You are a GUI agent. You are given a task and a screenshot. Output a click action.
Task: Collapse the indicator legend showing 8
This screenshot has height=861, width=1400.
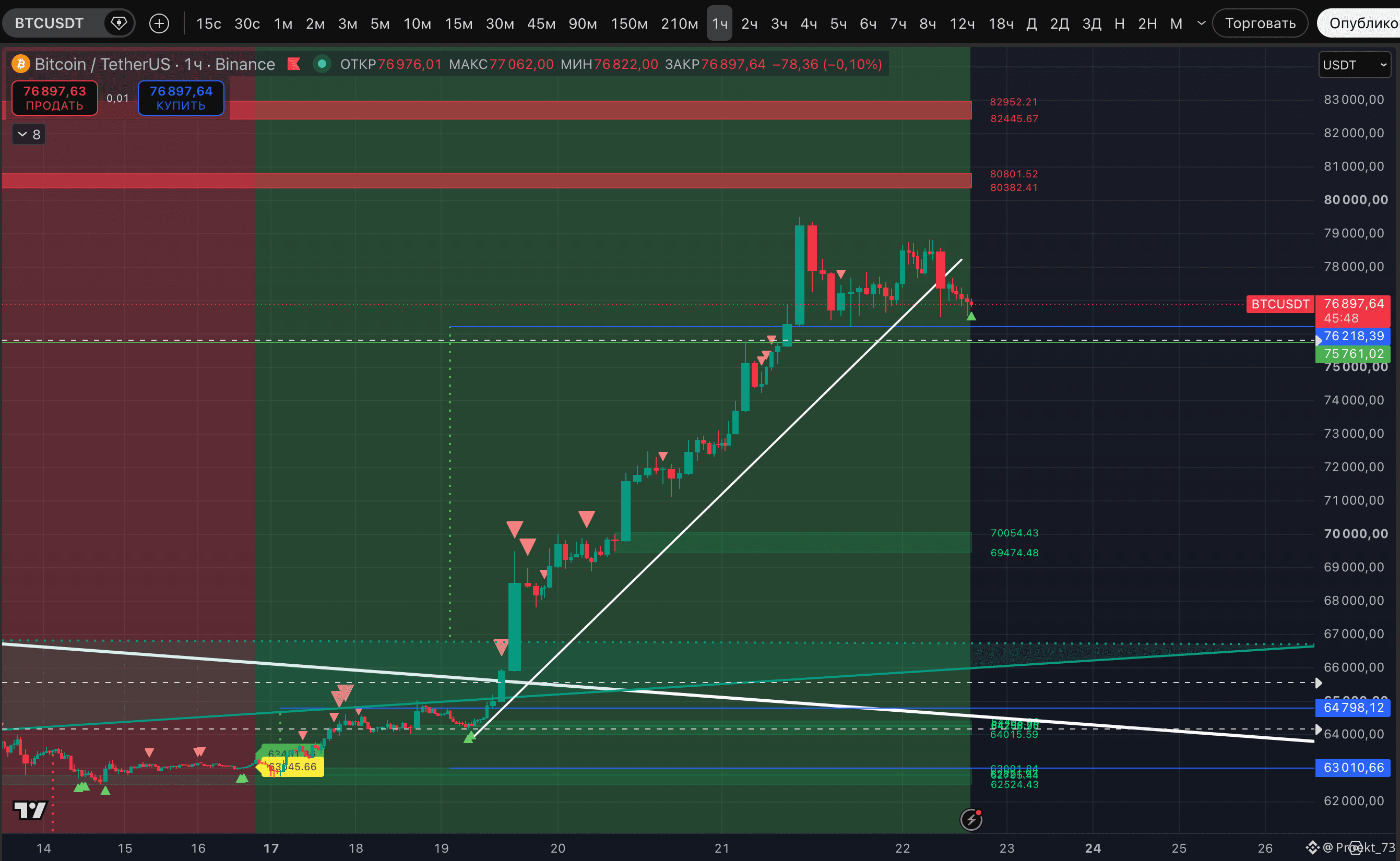[29, 135]
